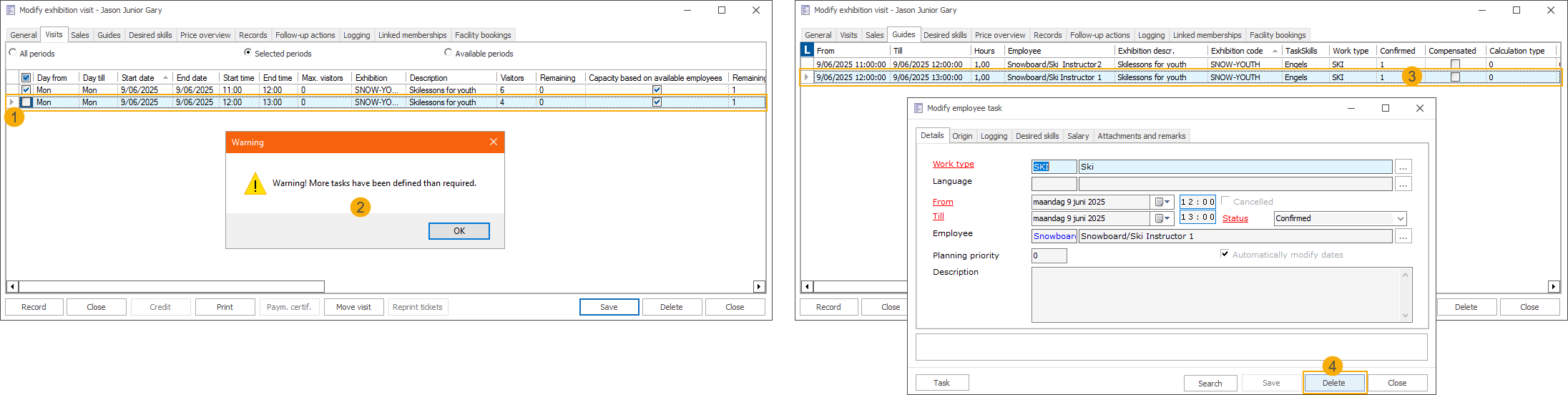Click the yellow warning triangle icon
The image size is (1568, 395).
(x=255, y=184)
